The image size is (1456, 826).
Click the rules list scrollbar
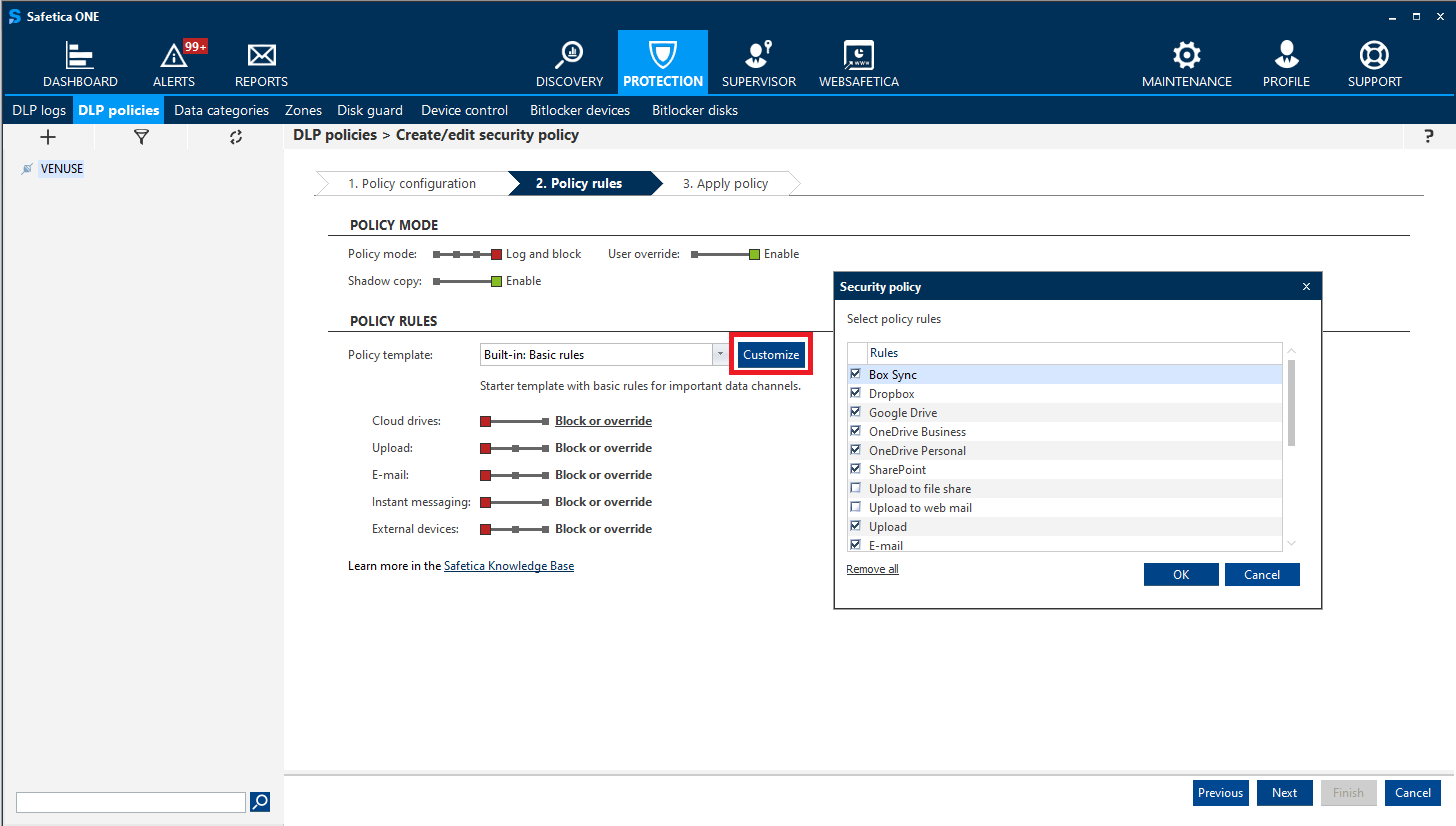click(x=1291, y=402)
